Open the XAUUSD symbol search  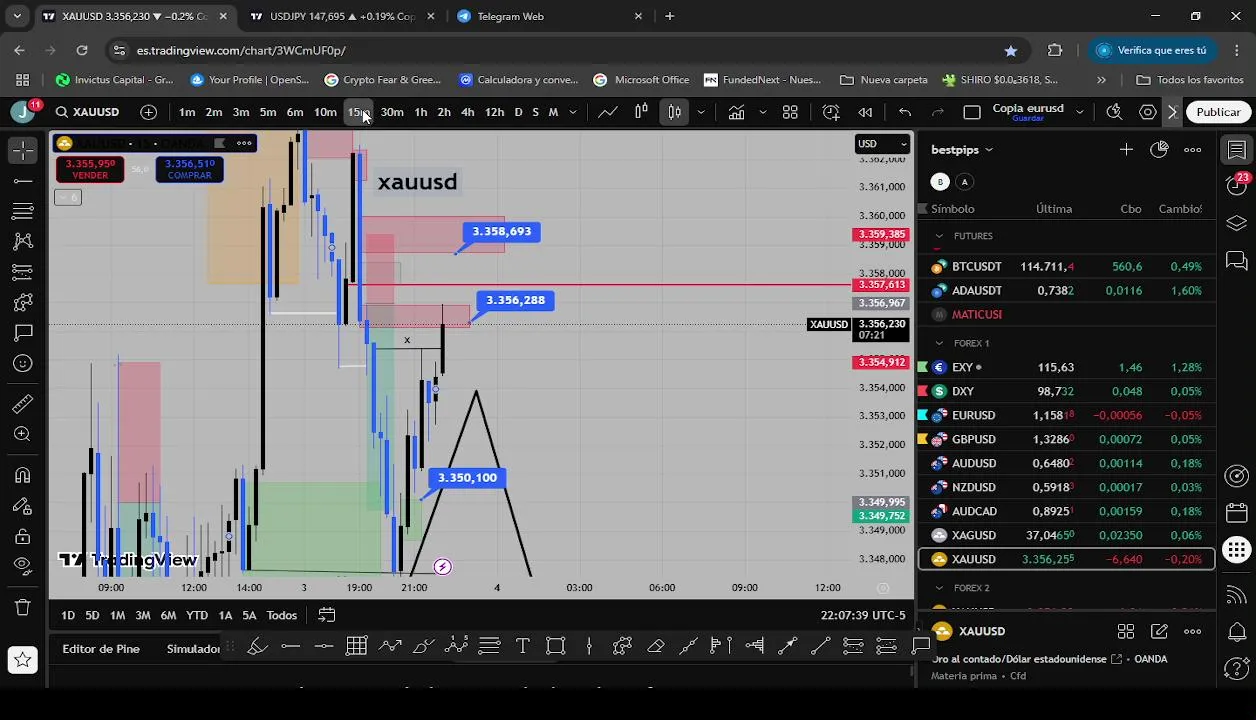[x=87, y=112]
